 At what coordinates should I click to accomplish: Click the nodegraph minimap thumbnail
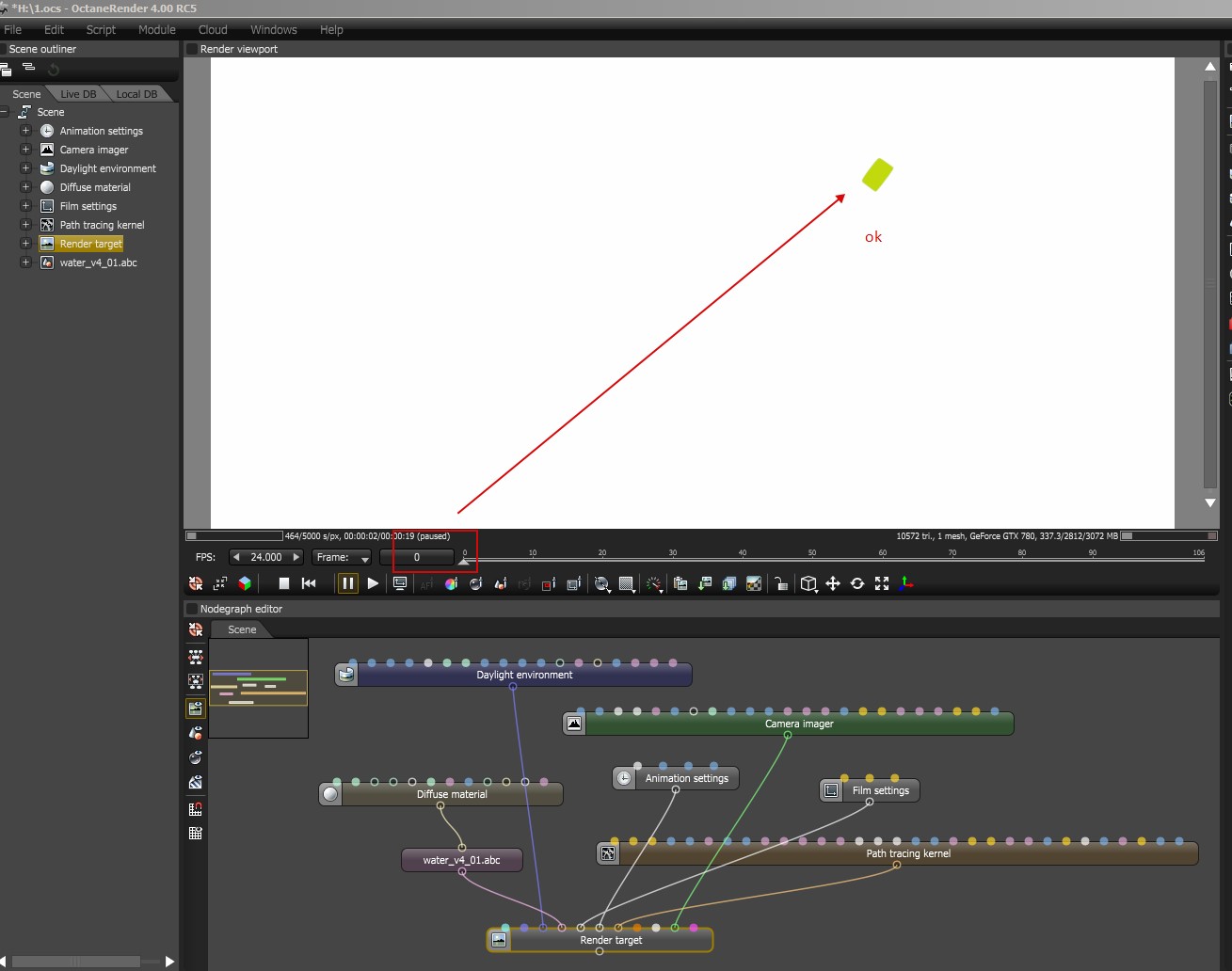coord(258,688)
